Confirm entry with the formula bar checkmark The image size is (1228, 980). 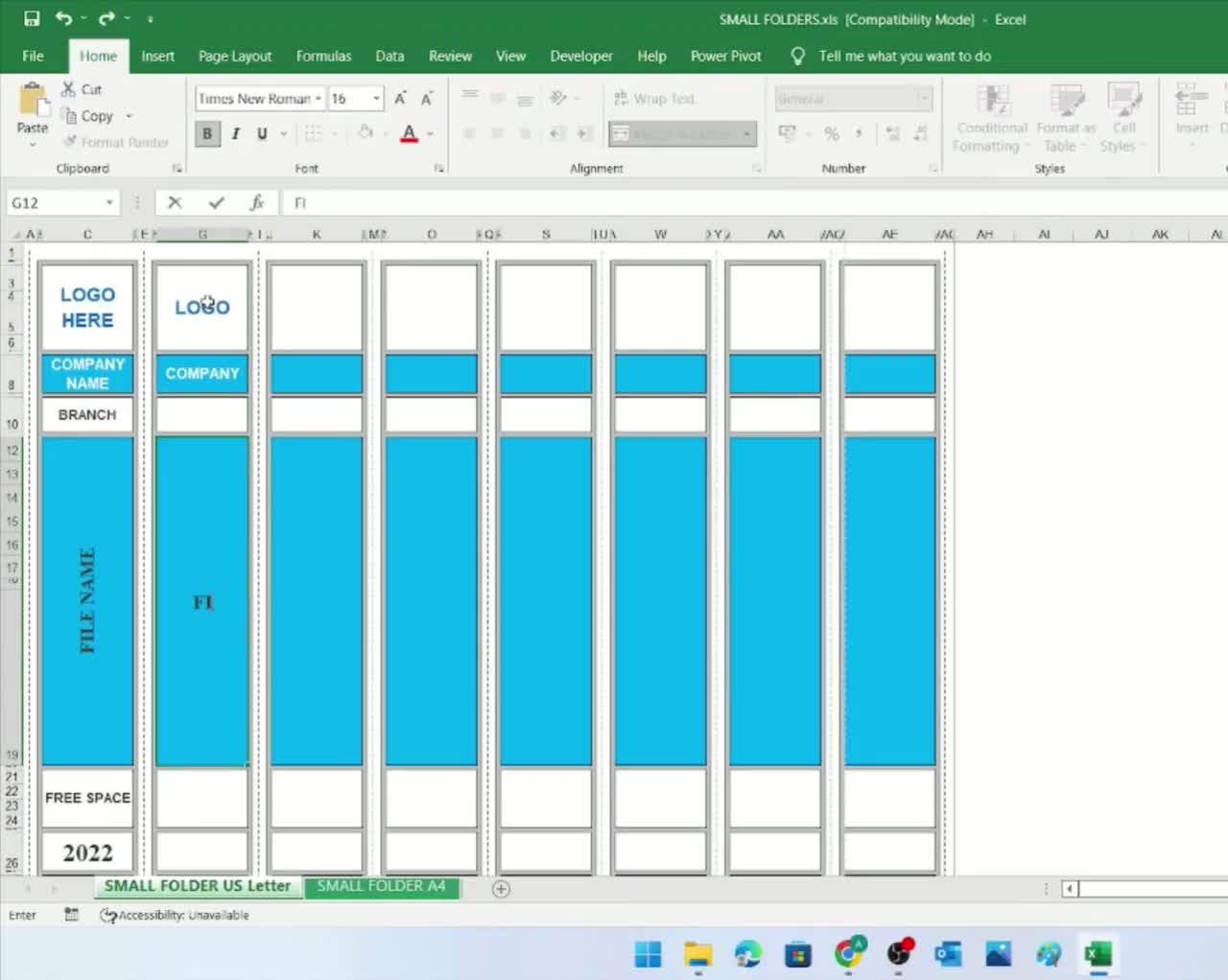coord(216,202)
